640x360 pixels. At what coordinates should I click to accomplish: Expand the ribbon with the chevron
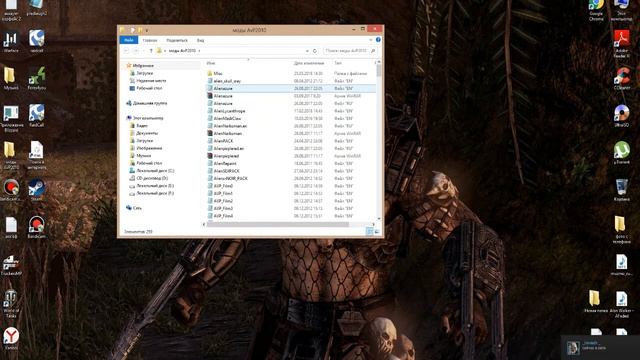(x=371, y=40)
